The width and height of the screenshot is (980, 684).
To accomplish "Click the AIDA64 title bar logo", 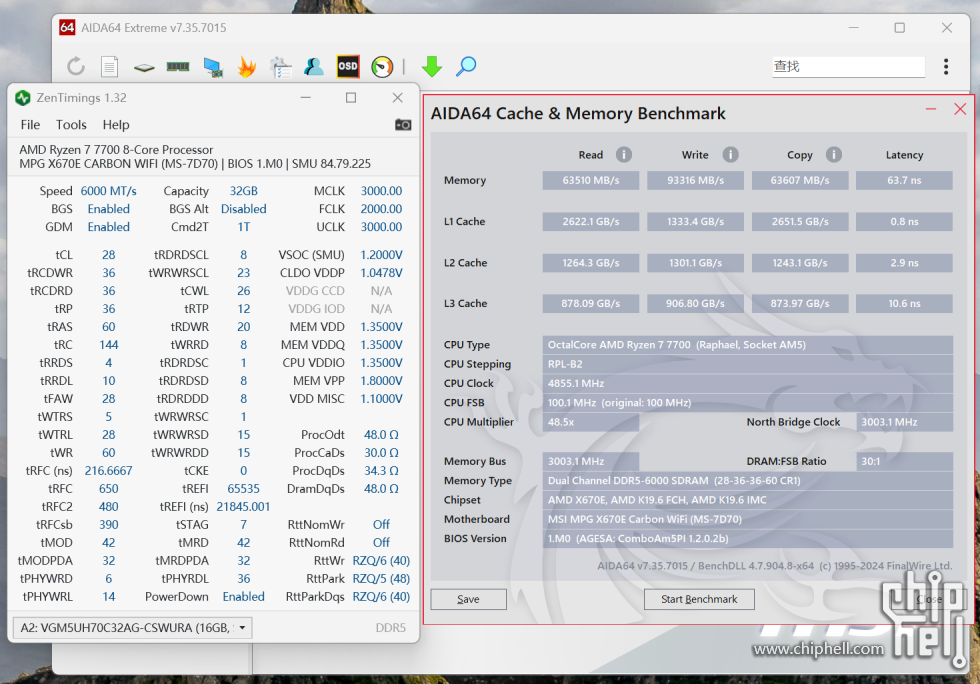I will click(67, 28).
